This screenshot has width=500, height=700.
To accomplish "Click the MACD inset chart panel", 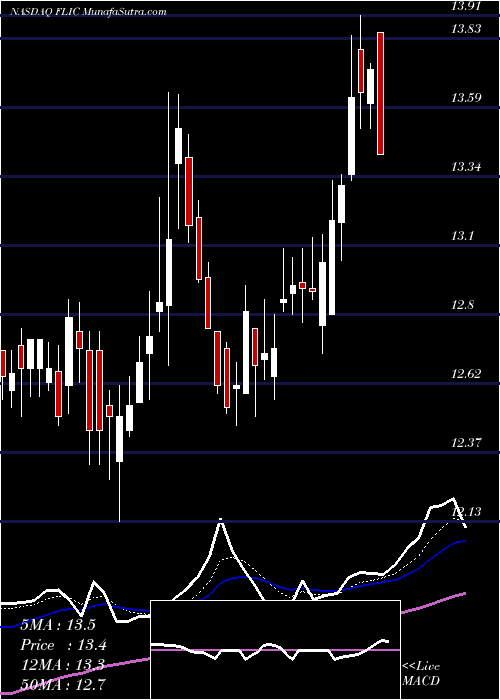I will tap(275, 650).
